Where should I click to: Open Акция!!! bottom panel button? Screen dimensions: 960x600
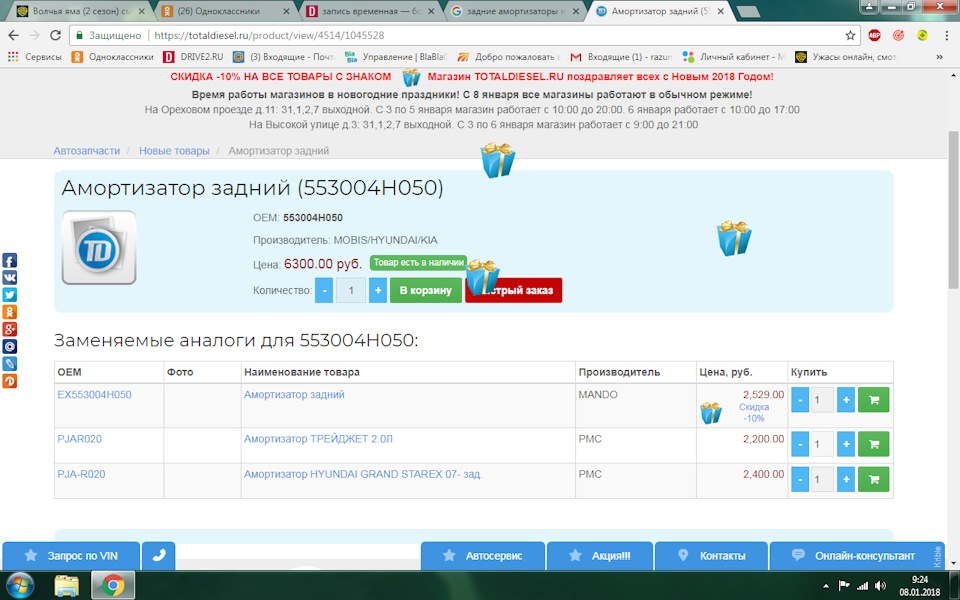(600, 556)
